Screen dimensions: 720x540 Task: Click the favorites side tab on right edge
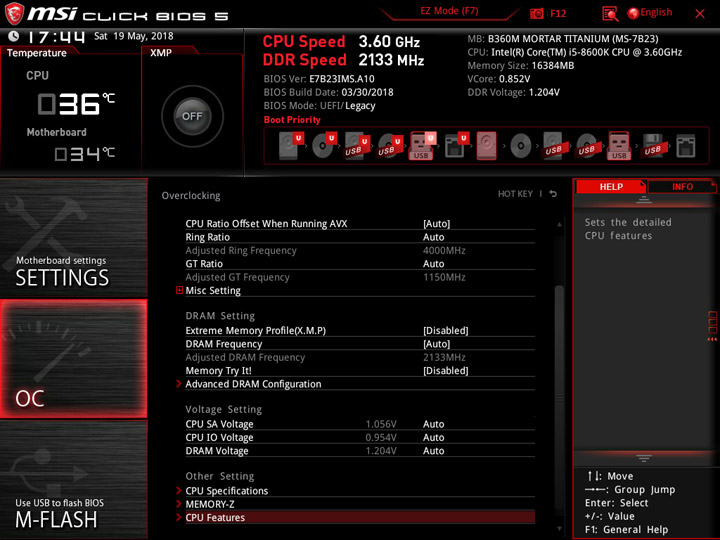coord(712,326)
